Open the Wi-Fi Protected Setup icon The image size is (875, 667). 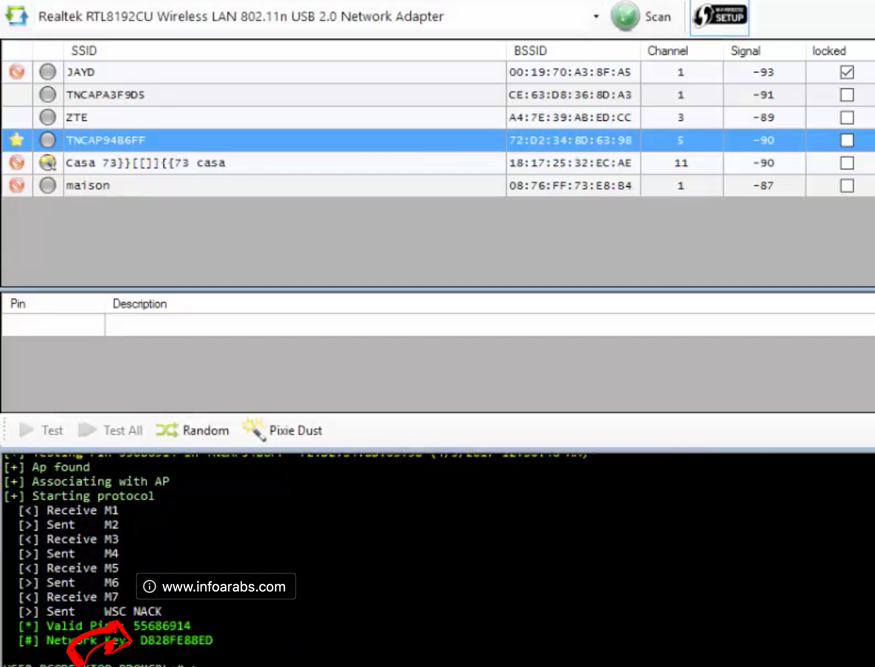click(719, 16)
